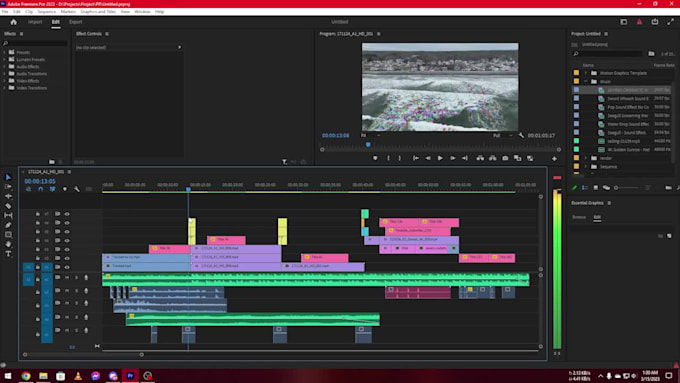Mute the first audio track A1
This screenshot has width=680, height=383.
coord(67,278)
